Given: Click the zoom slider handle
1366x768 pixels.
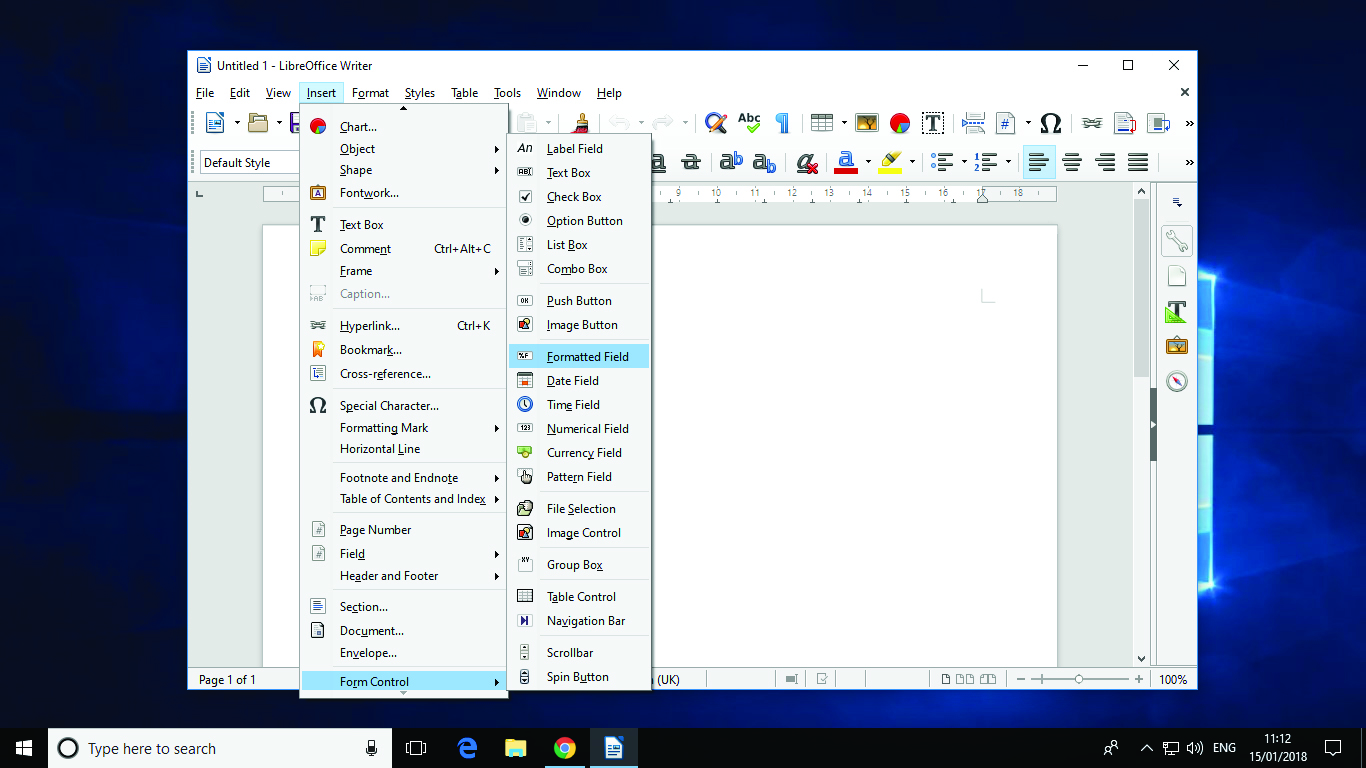Looking at the screenshot, I should click(1078, 680).
